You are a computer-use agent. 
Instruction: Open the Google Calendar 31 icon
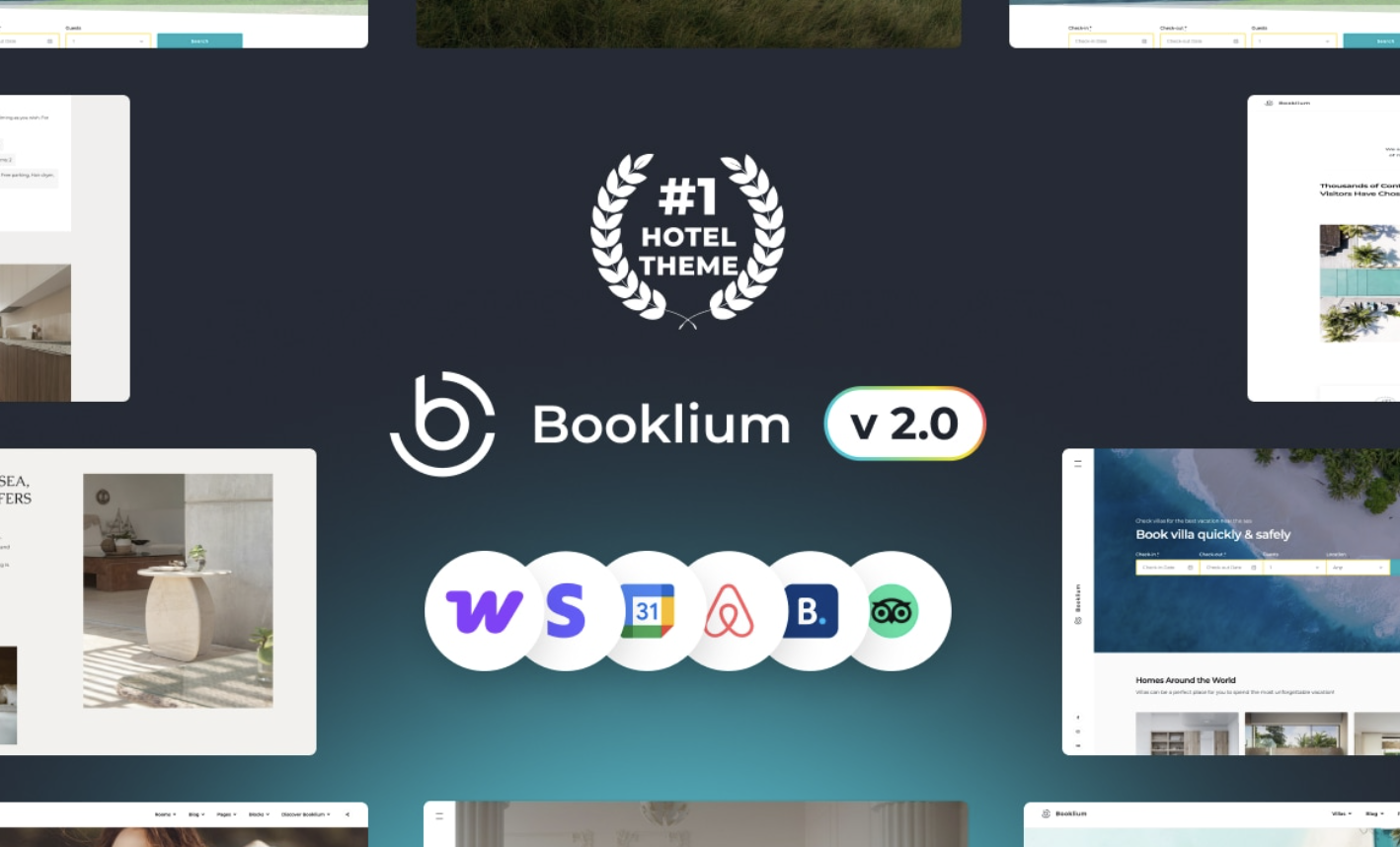647,611
